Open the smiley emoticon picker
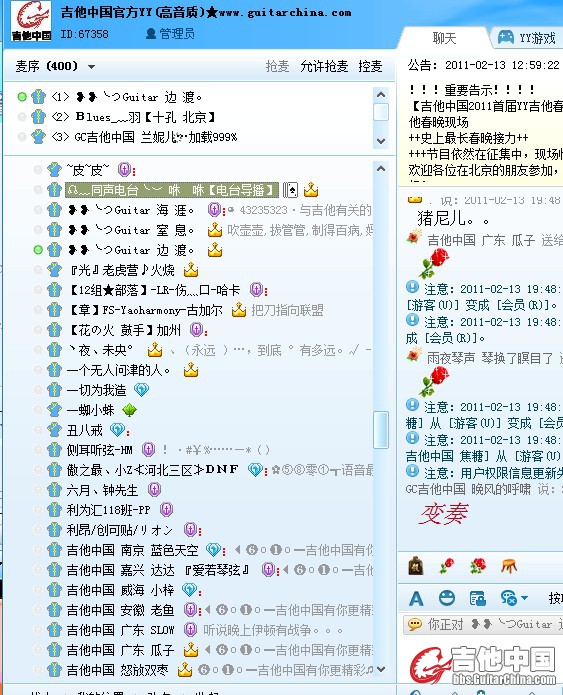The image size is (563, 695). click(446, 598)
